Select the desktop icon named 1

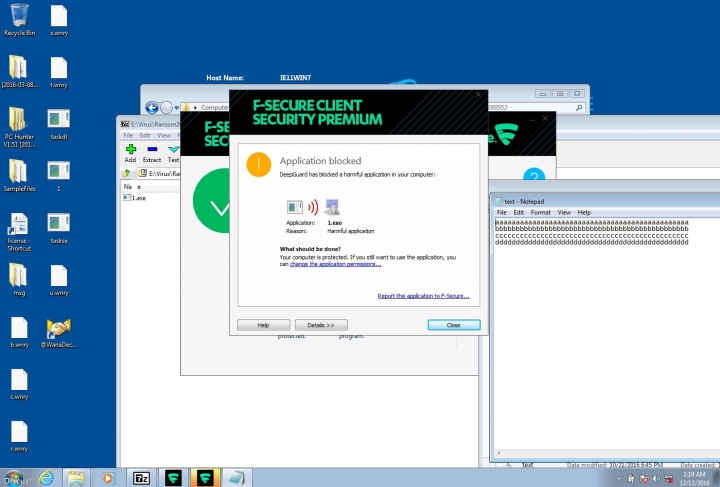click(59, 176)
